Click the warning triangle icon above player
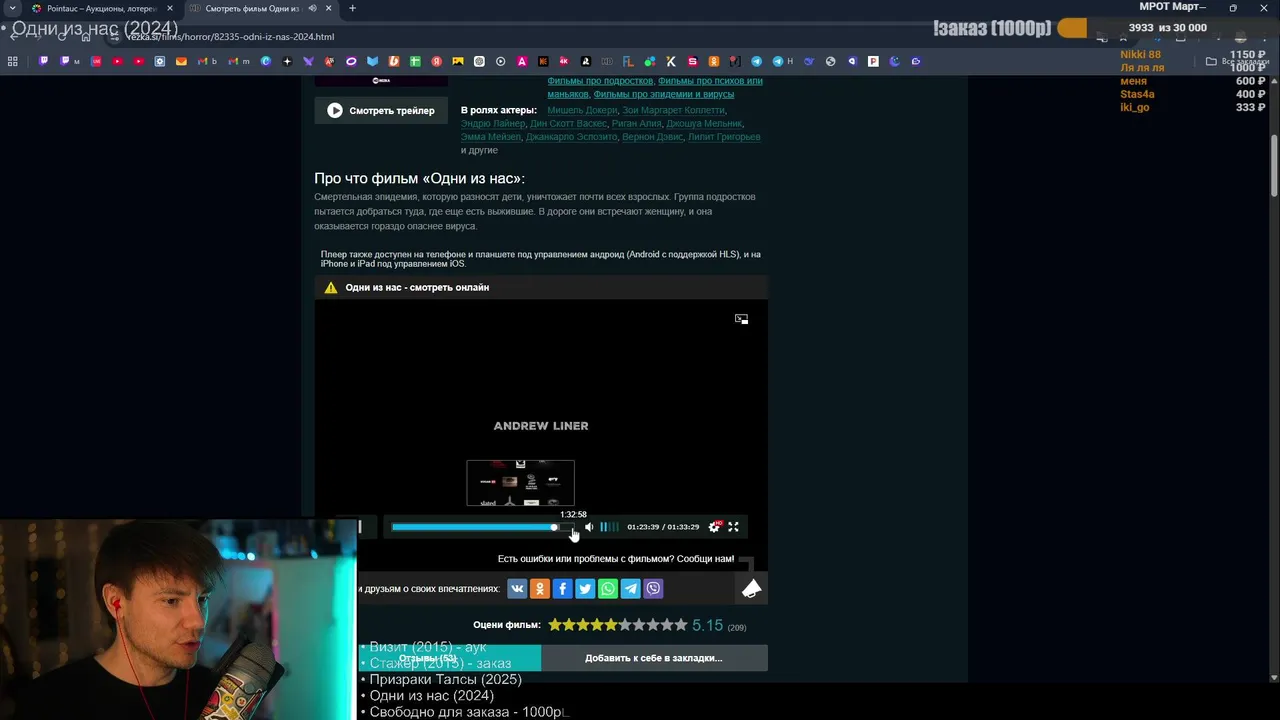 click(x=331, y=288)
